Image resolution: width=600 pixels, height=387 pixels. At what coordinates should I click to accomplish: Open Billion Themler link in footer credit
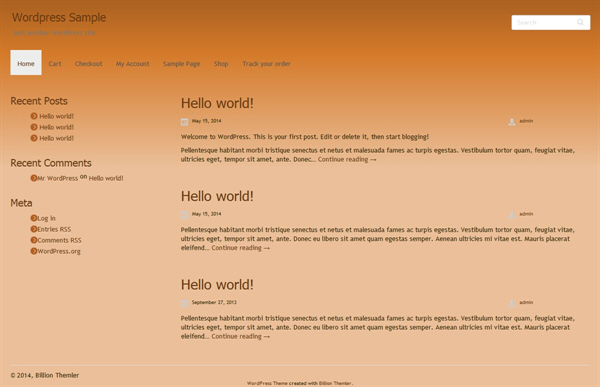click(x=335, y=383)
